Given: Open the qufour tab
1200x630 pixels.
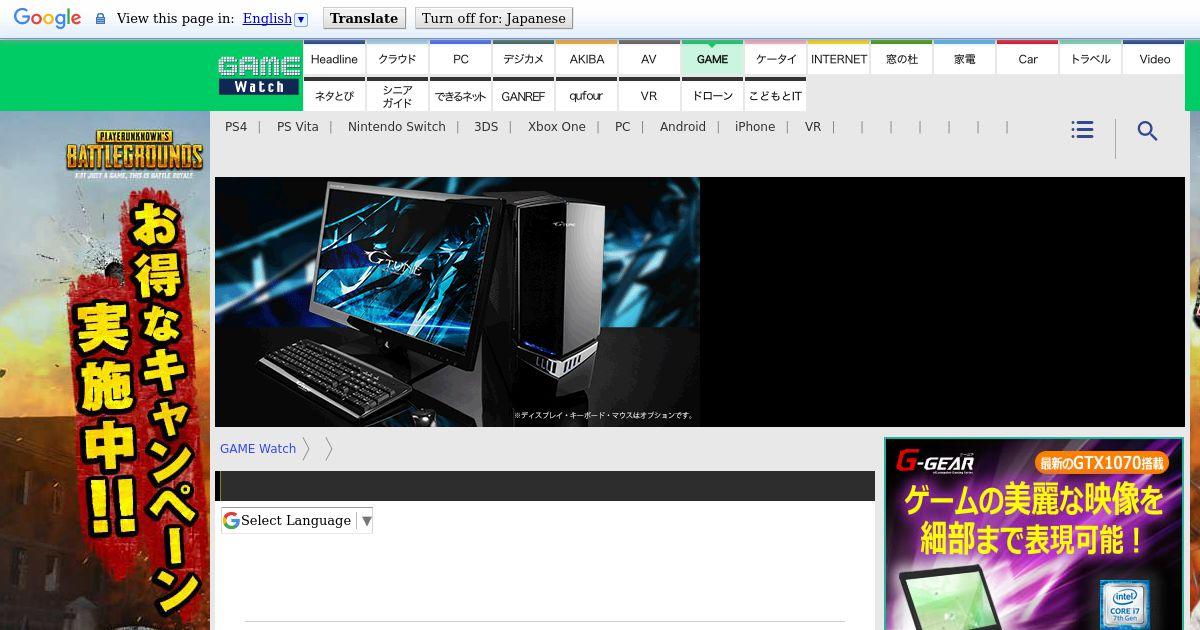Looking at the screenshot, I should (x=586, y=95).
